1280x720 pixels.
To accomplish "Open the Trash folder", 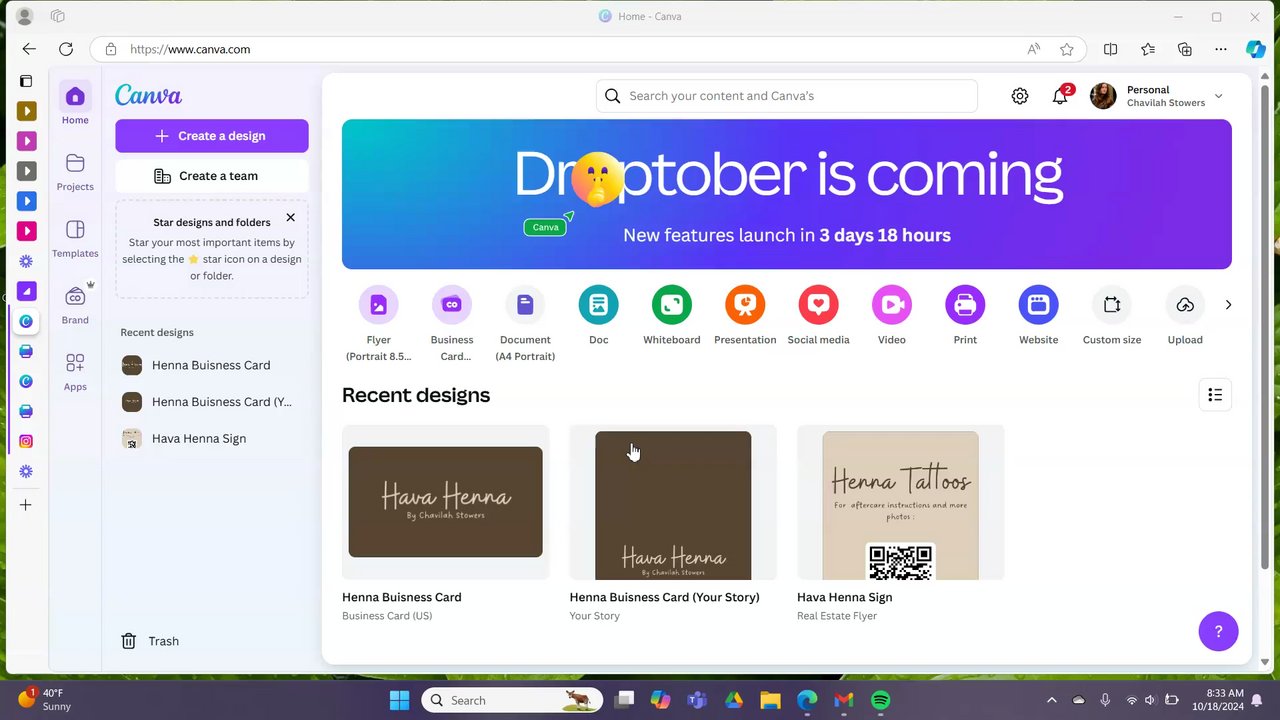I will (x=150, y=641).
